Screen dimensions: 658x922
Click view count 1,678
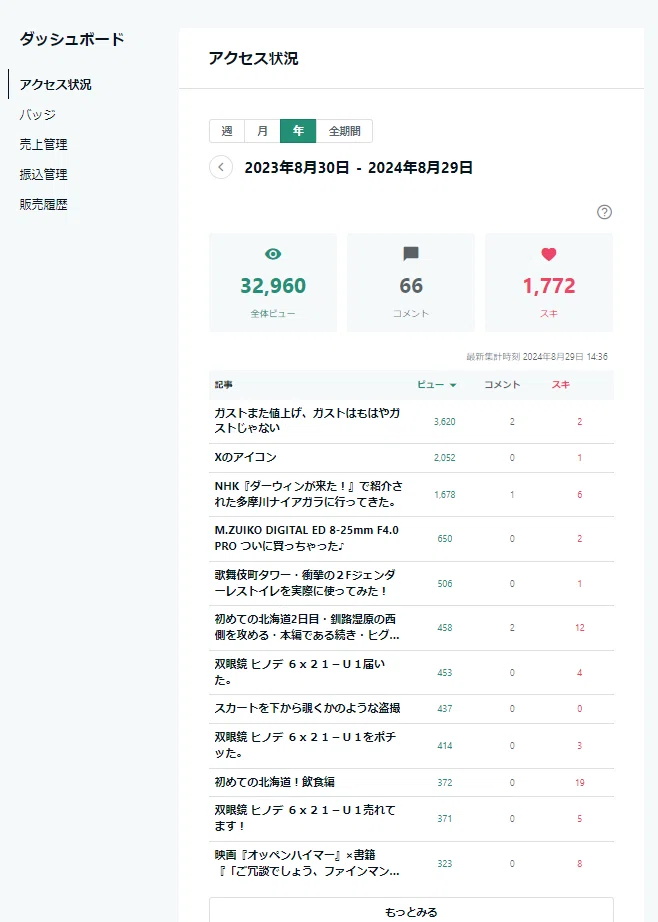(445, 495)
